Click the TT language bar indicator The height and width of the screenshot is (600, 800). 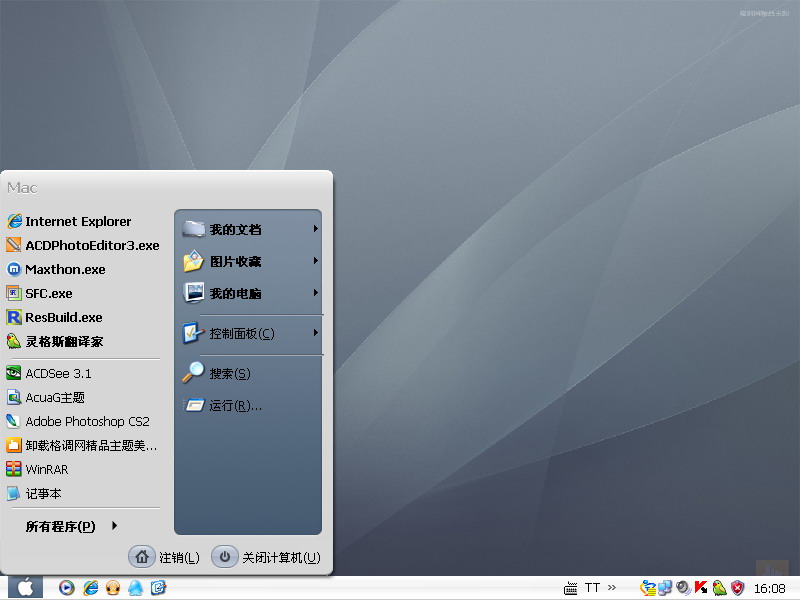point(592,588)
